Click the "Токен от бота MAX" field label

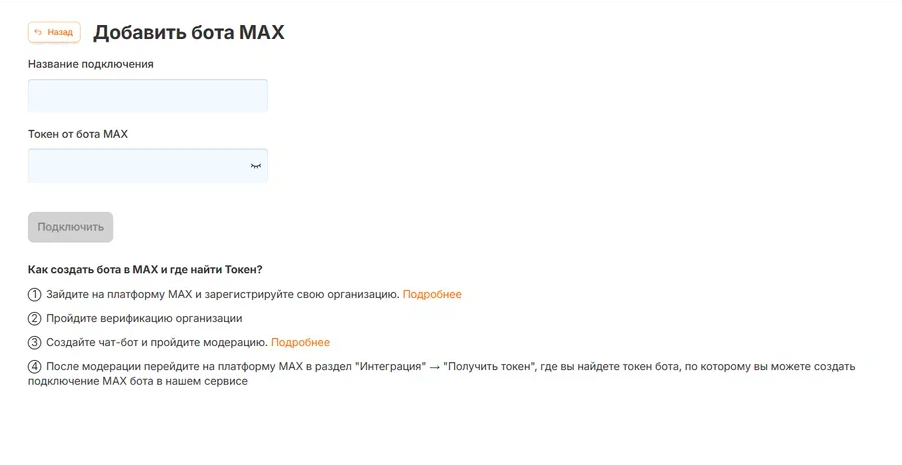coord(78,133)
